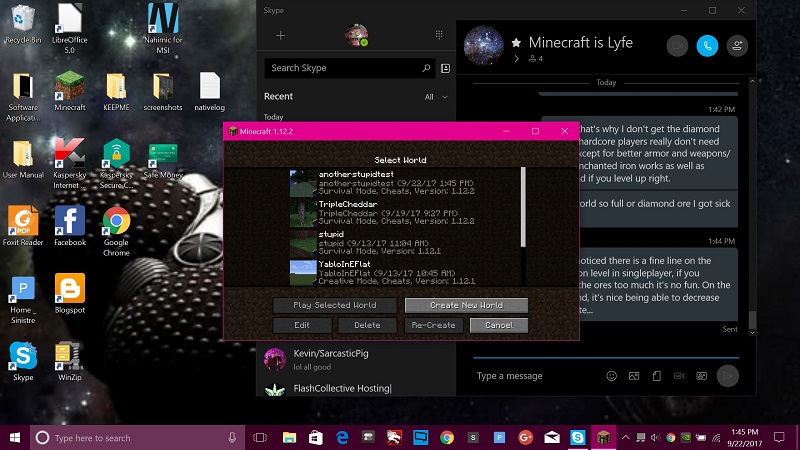Open the User Manual folder
This screenshot has width=800, height=450.
tap(23, 159)
